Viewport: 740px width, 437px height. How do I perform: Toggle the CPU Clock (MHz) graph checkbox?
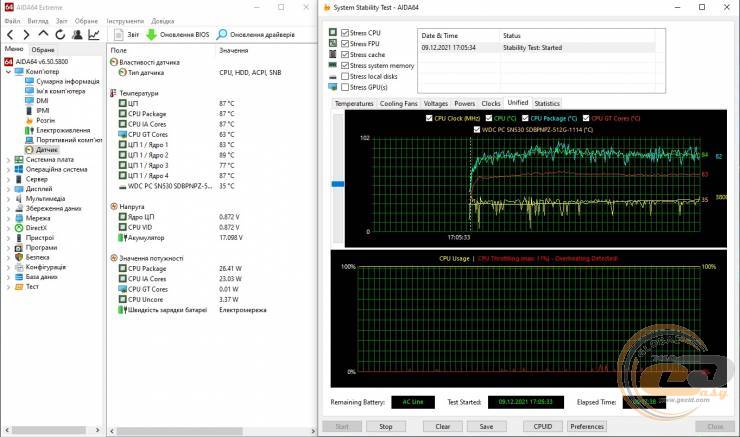coord(429,118)
